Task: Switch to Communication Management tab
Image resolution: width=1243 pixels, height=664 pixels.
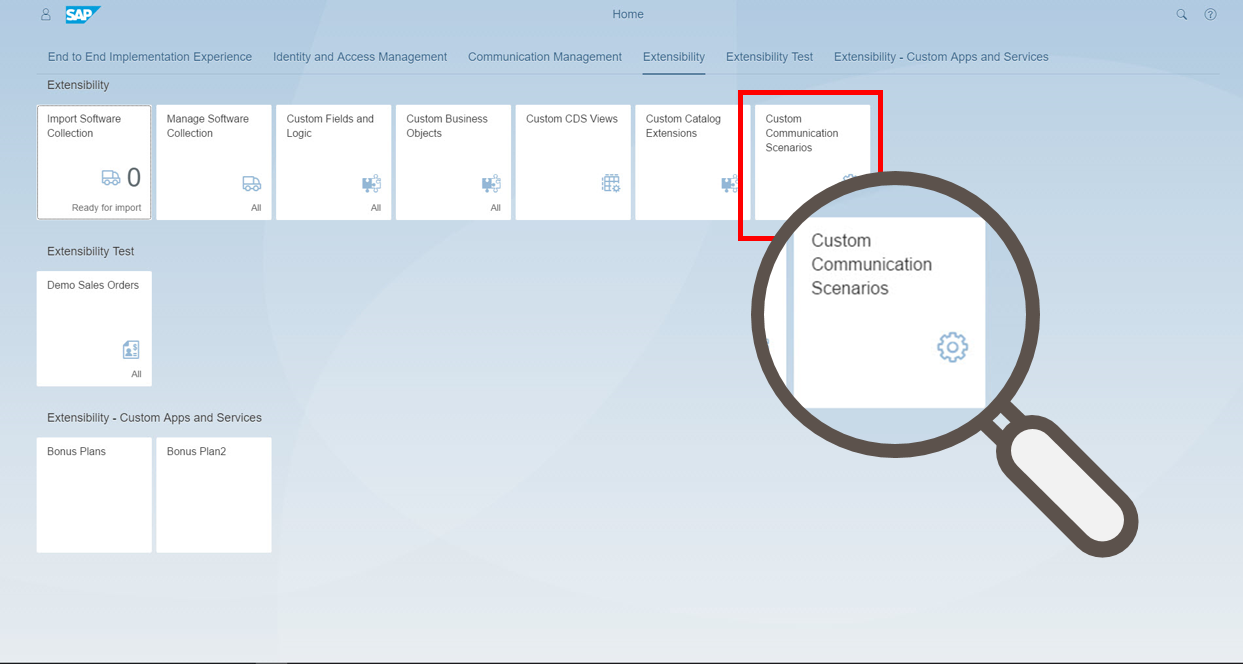Action: (545, 57)
